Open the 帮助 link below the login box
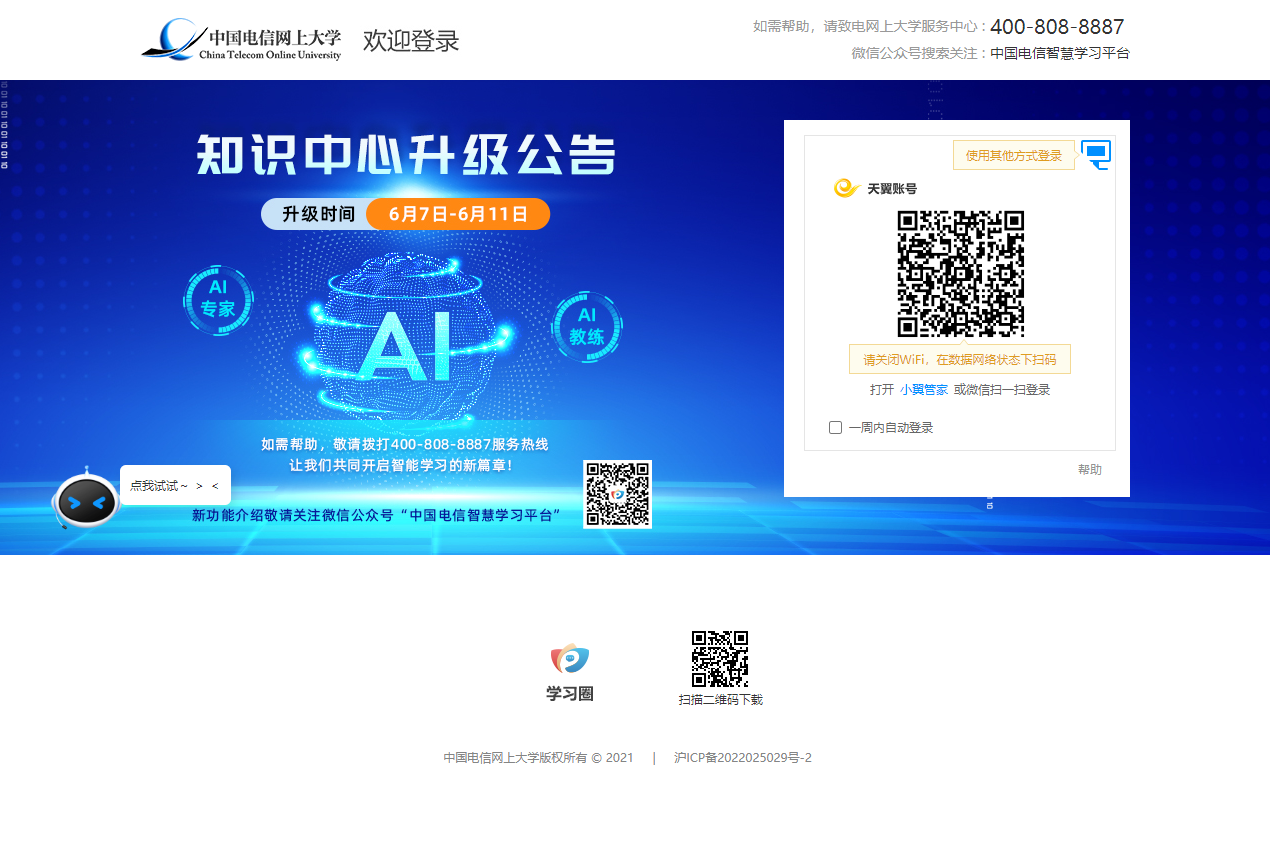This screenshot has height=845, width=1270. (x=1091, y=469)
